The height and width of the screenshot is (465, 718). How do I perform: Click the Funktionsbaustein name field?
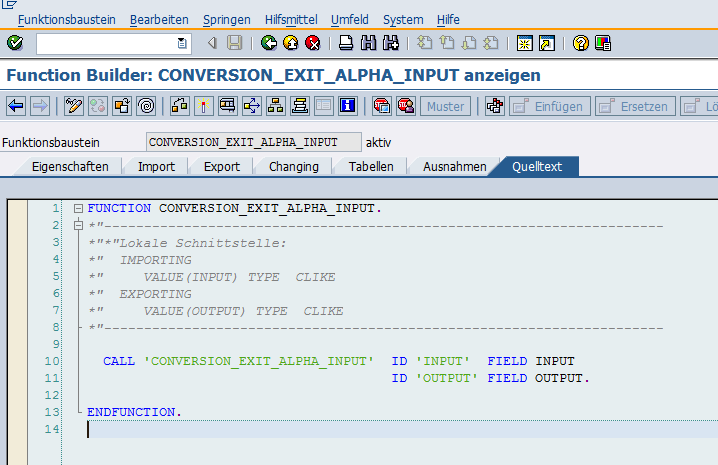[x=253, y=142]
